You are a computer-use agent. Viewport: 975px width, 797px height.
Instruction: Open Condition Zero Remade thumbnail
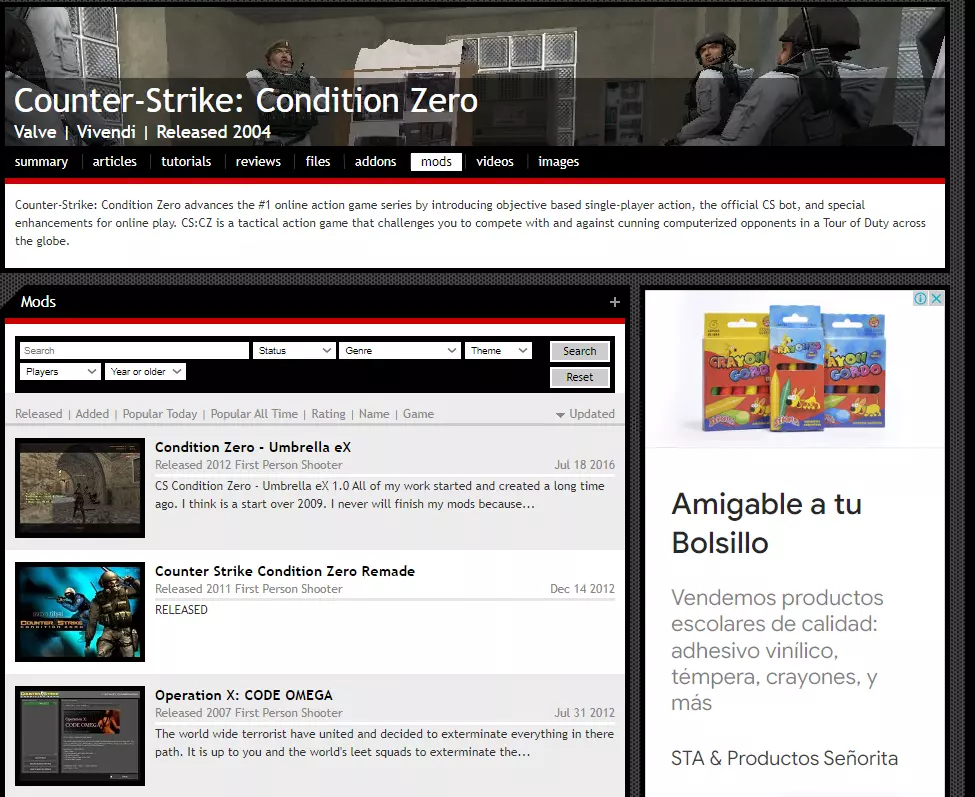[80, 612]
